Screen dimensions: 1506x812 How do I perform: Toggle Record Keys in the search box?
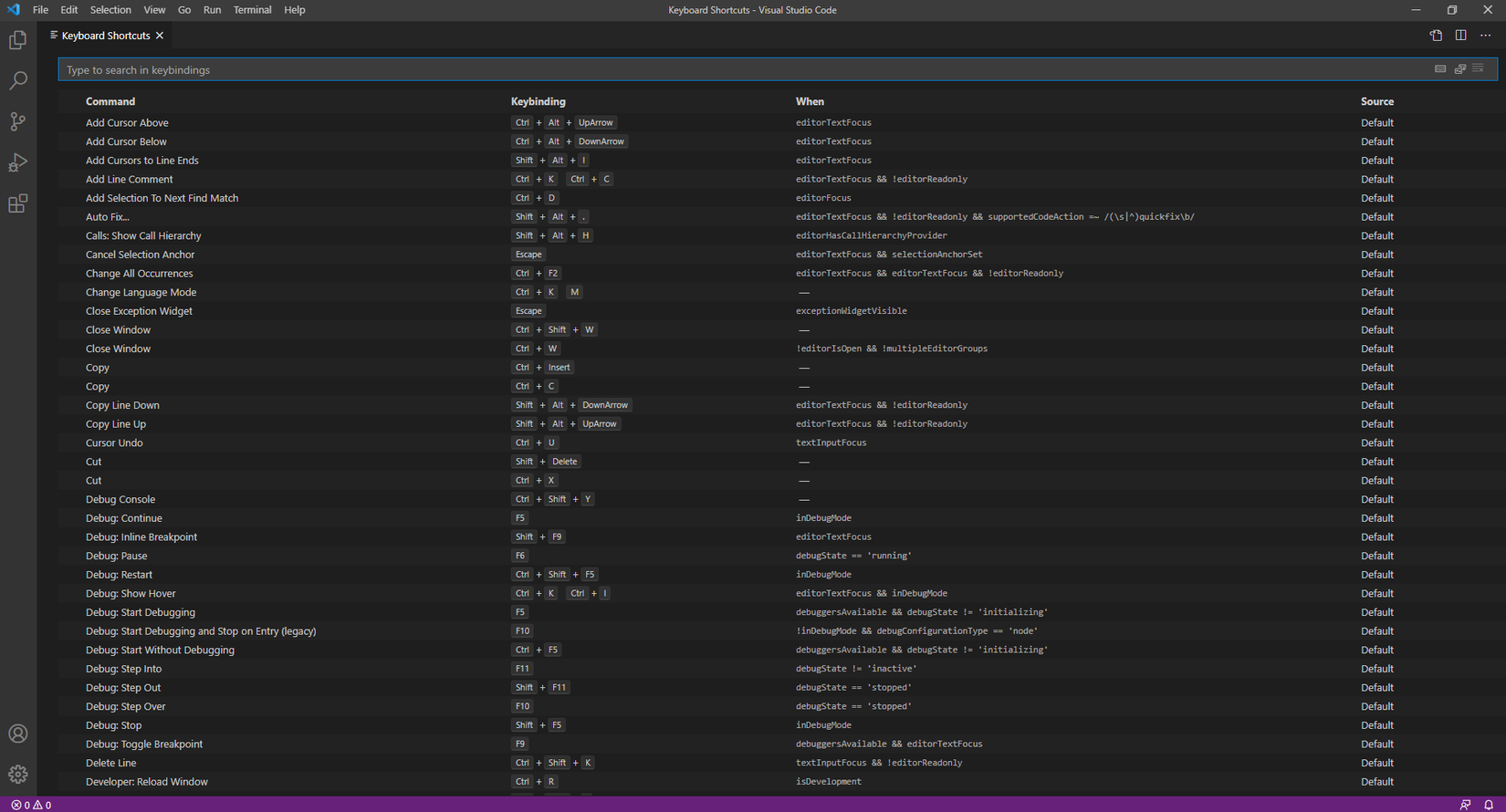coord(1440,69)
